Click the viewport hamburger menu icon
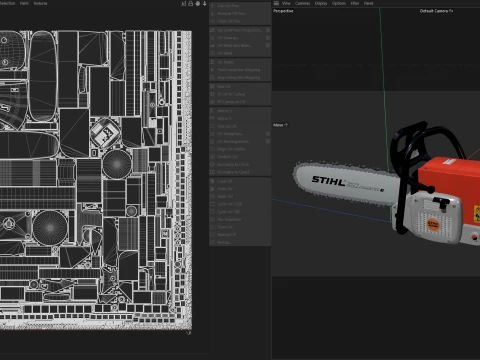The height and width of the screenshot is (360, 480). 276,3
